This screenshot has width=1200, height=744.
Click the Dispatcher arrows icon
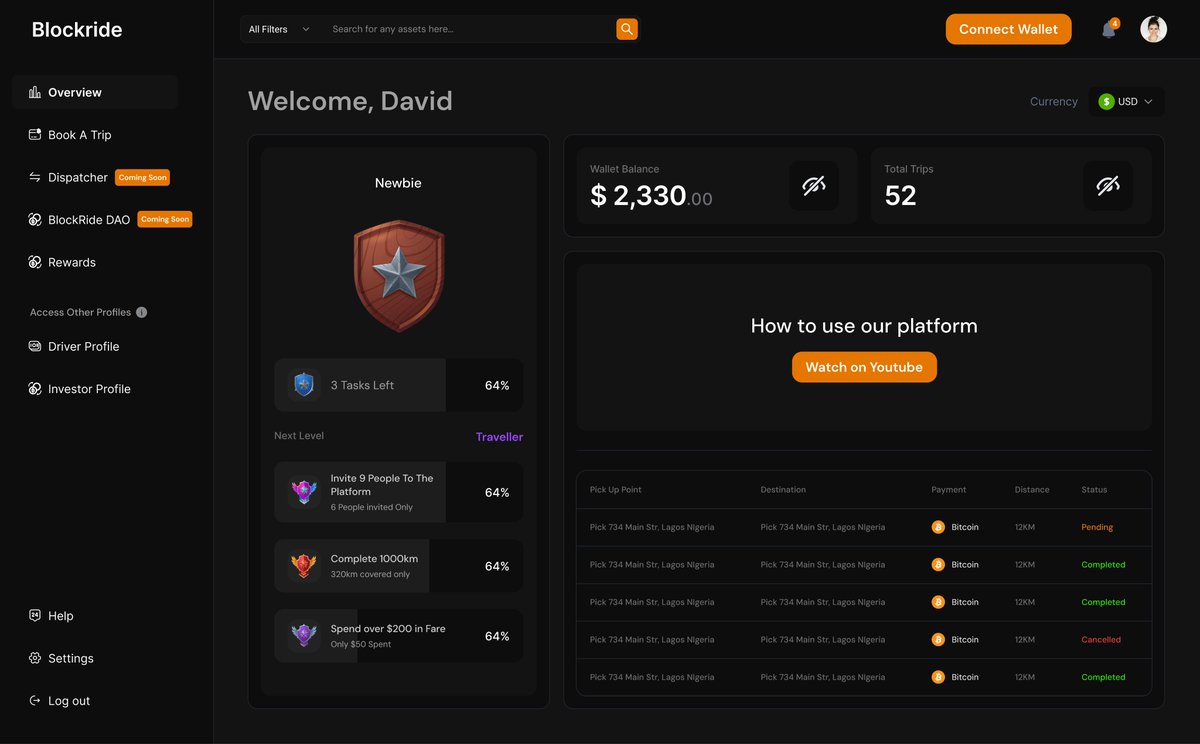coord(35,177)
